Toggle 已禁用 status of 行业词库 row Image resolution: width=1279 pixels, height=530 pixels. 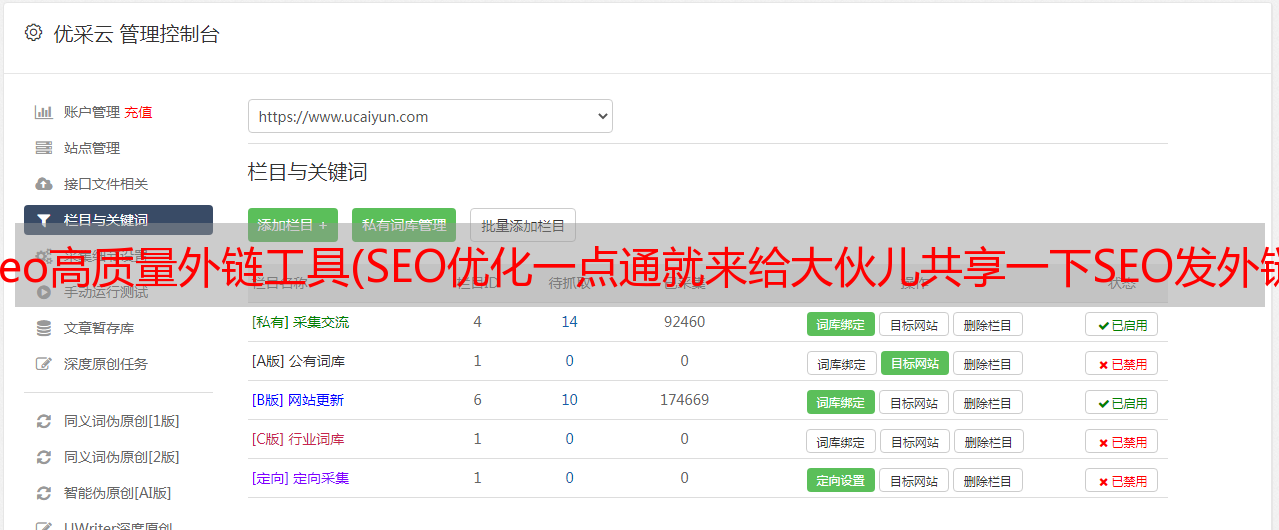click(1122, 441)
